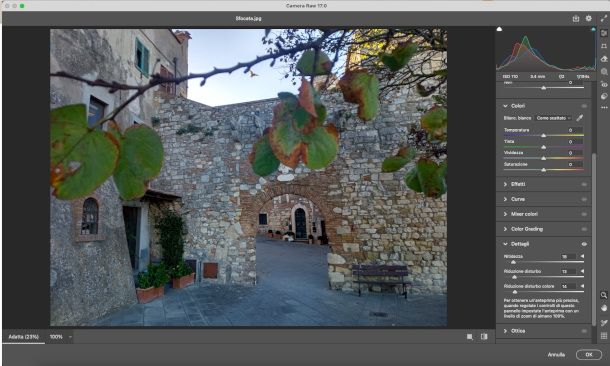Toggle the grid overlay icon
The height and width of the screenshot is (366, 610).
click(x=604, y=336)
